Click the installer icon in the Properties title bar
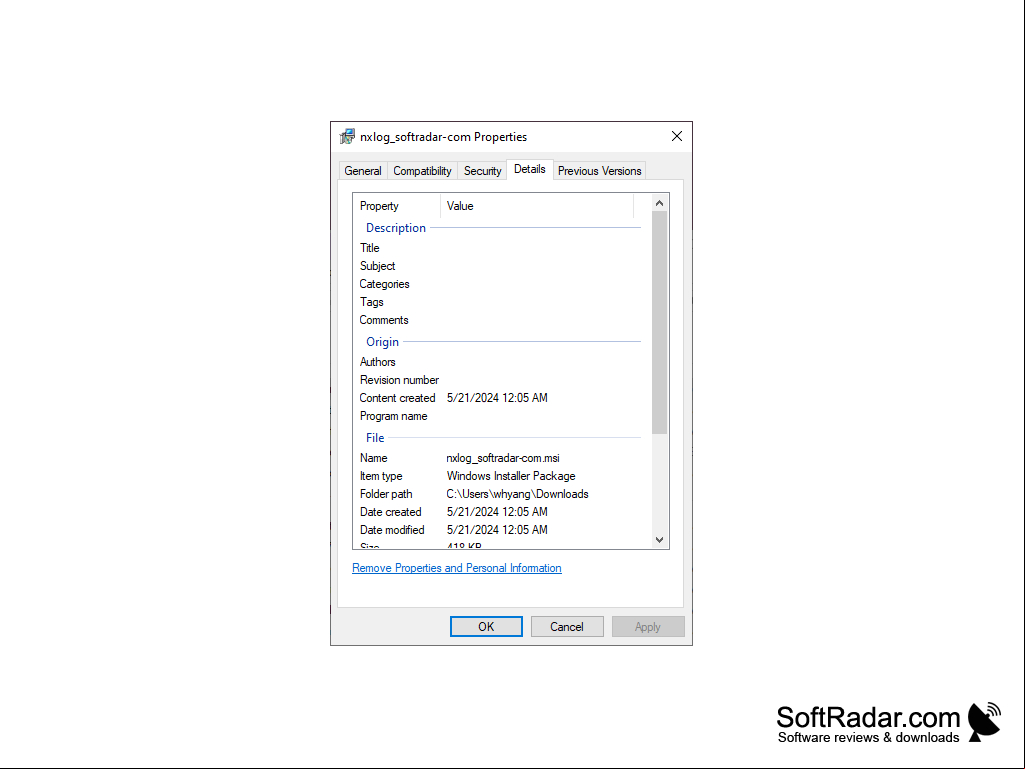Screen dimensions: 1025x769 [x=347, y=137]
